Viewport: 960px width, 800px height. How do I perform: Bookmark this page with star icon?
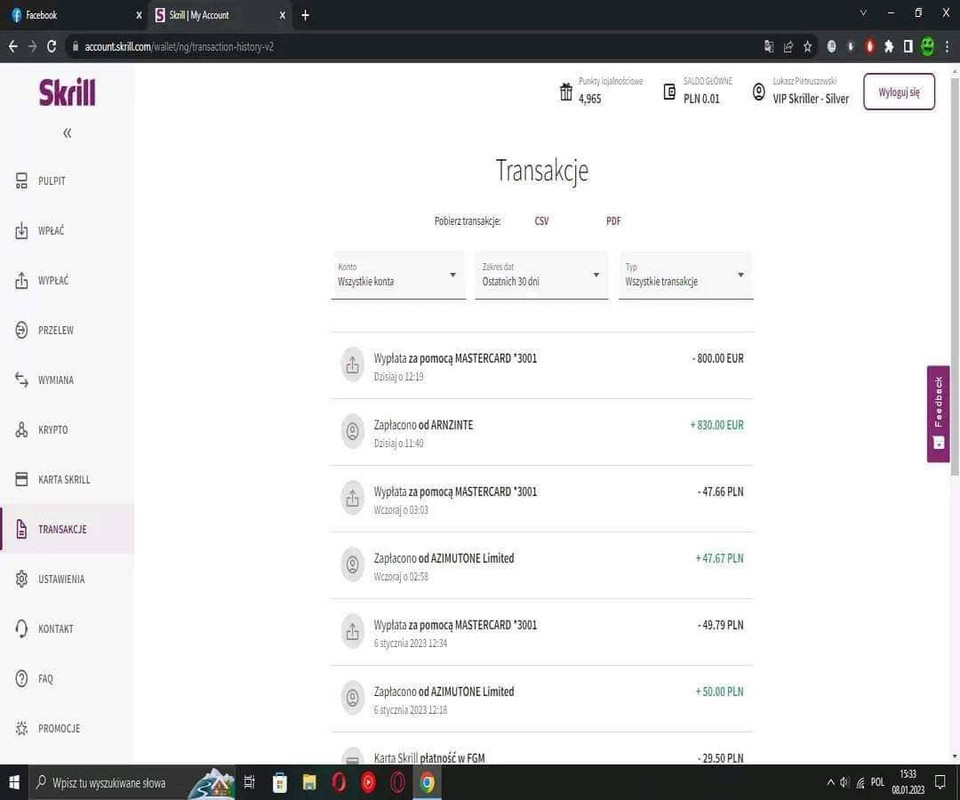pos(808,47)
